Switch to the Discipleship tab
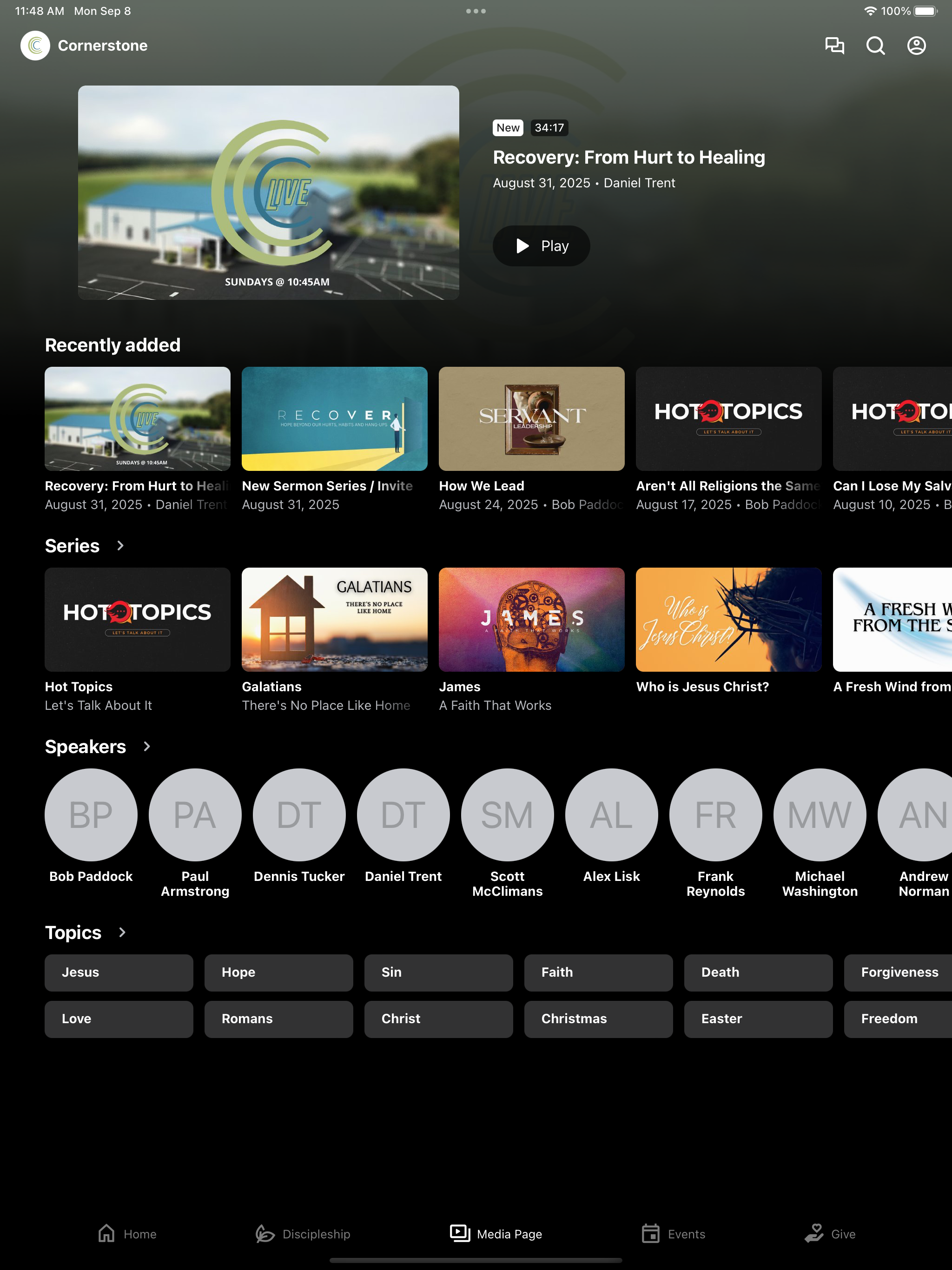952x1270 pixels. 303,1234
